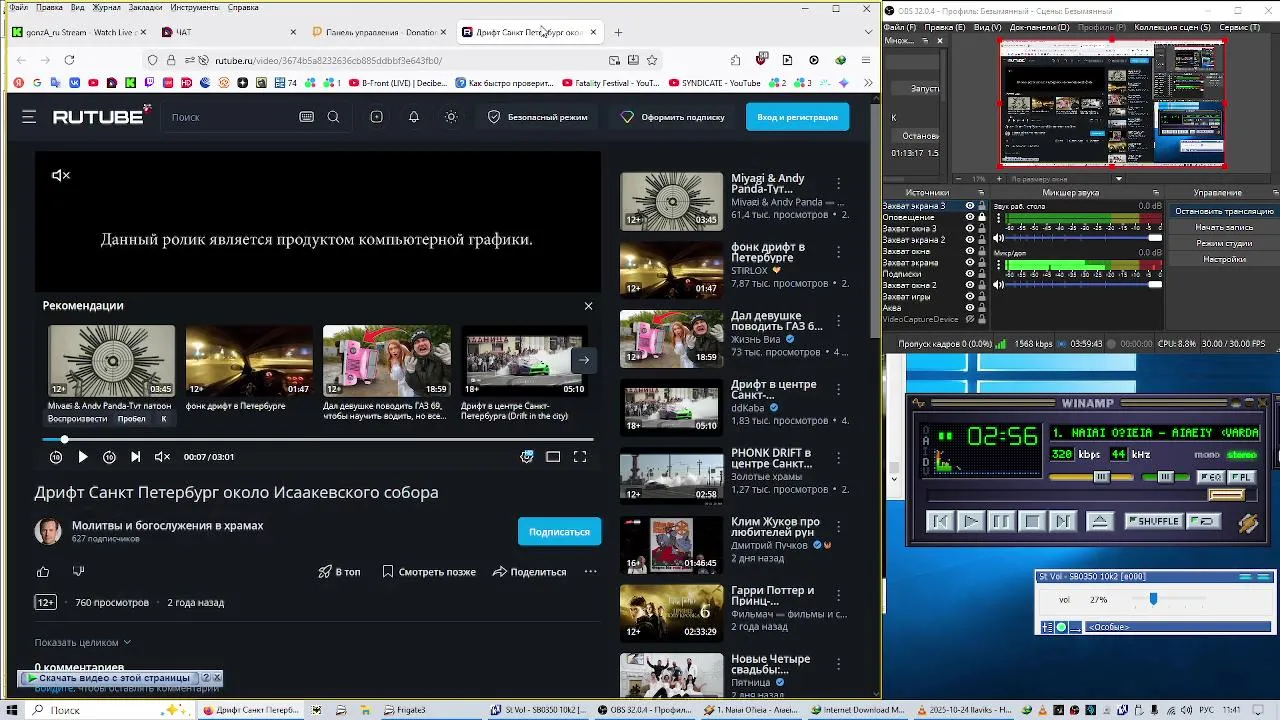Rewind the video ten seconds
Image resolution: width=1280 pixels, height=720 pixels.
[56, 457]
